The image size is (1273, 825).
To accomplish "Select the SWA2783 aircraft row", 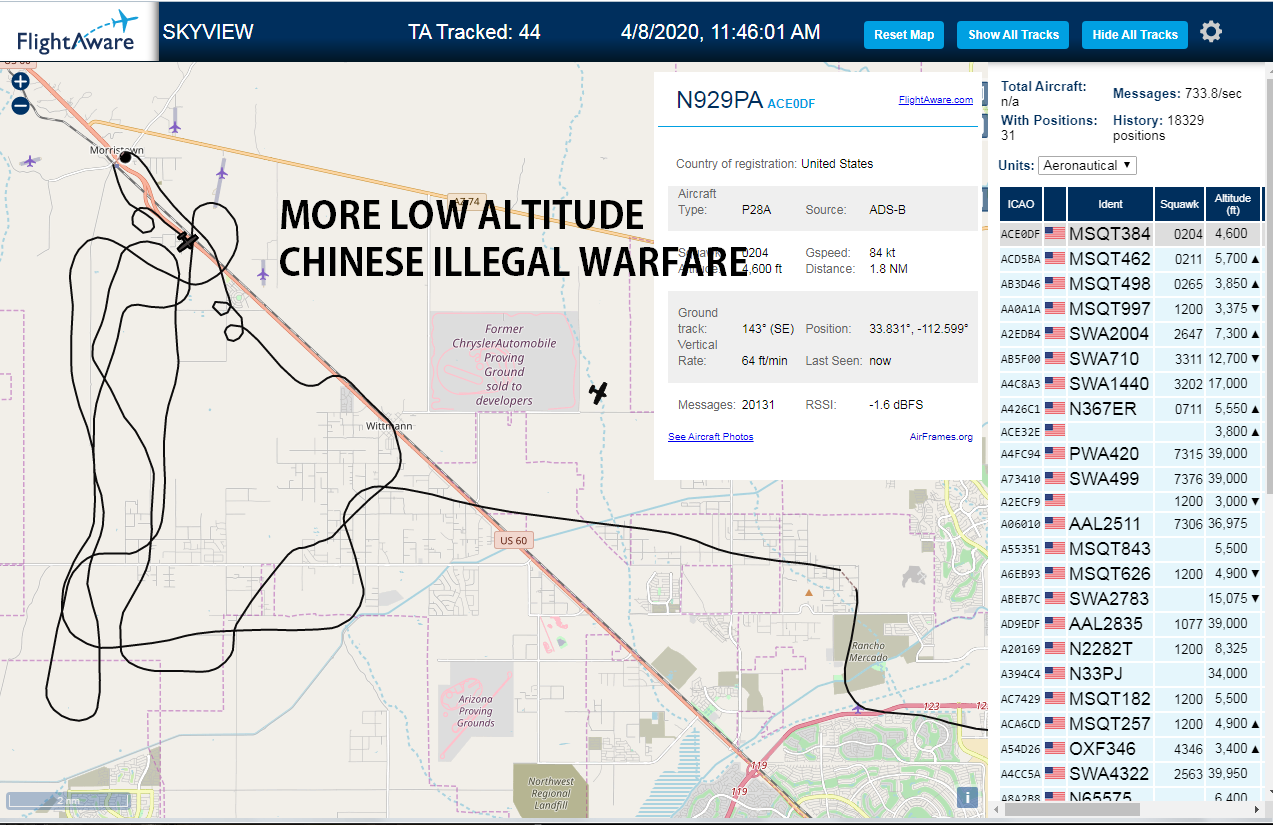I will click(1130, 599).
